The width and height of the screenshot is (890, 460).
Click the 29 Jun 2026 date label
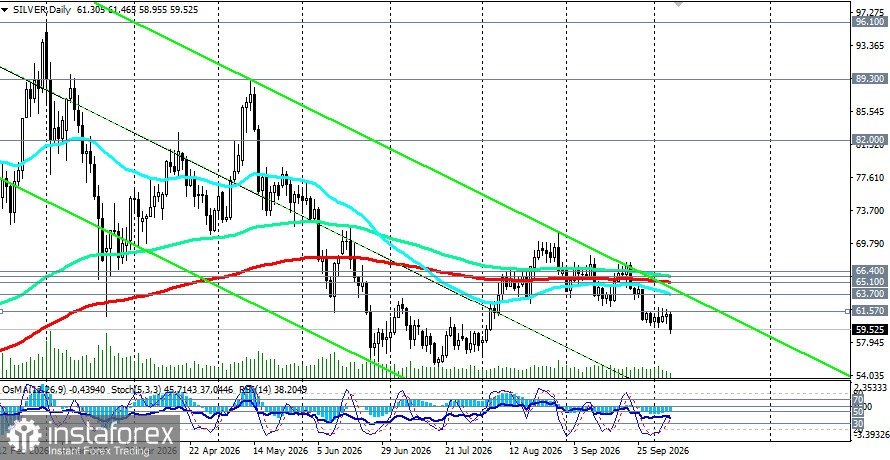(x=408, y=450)
